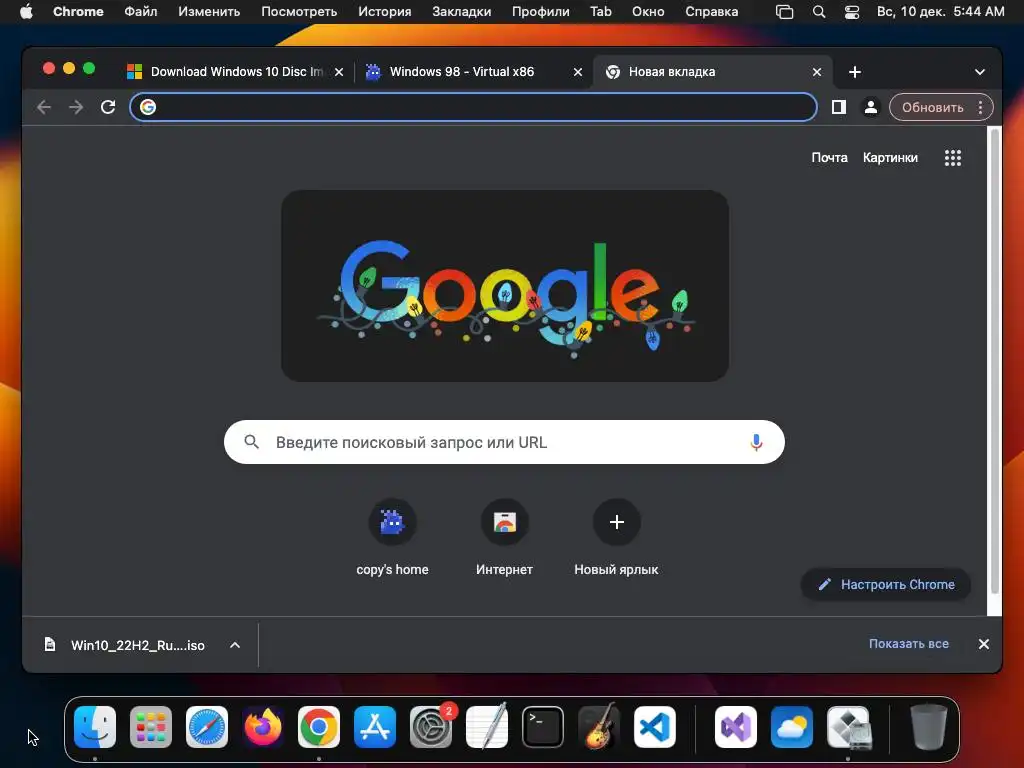Open Spotlight search in the menu bar

point(818,12)
